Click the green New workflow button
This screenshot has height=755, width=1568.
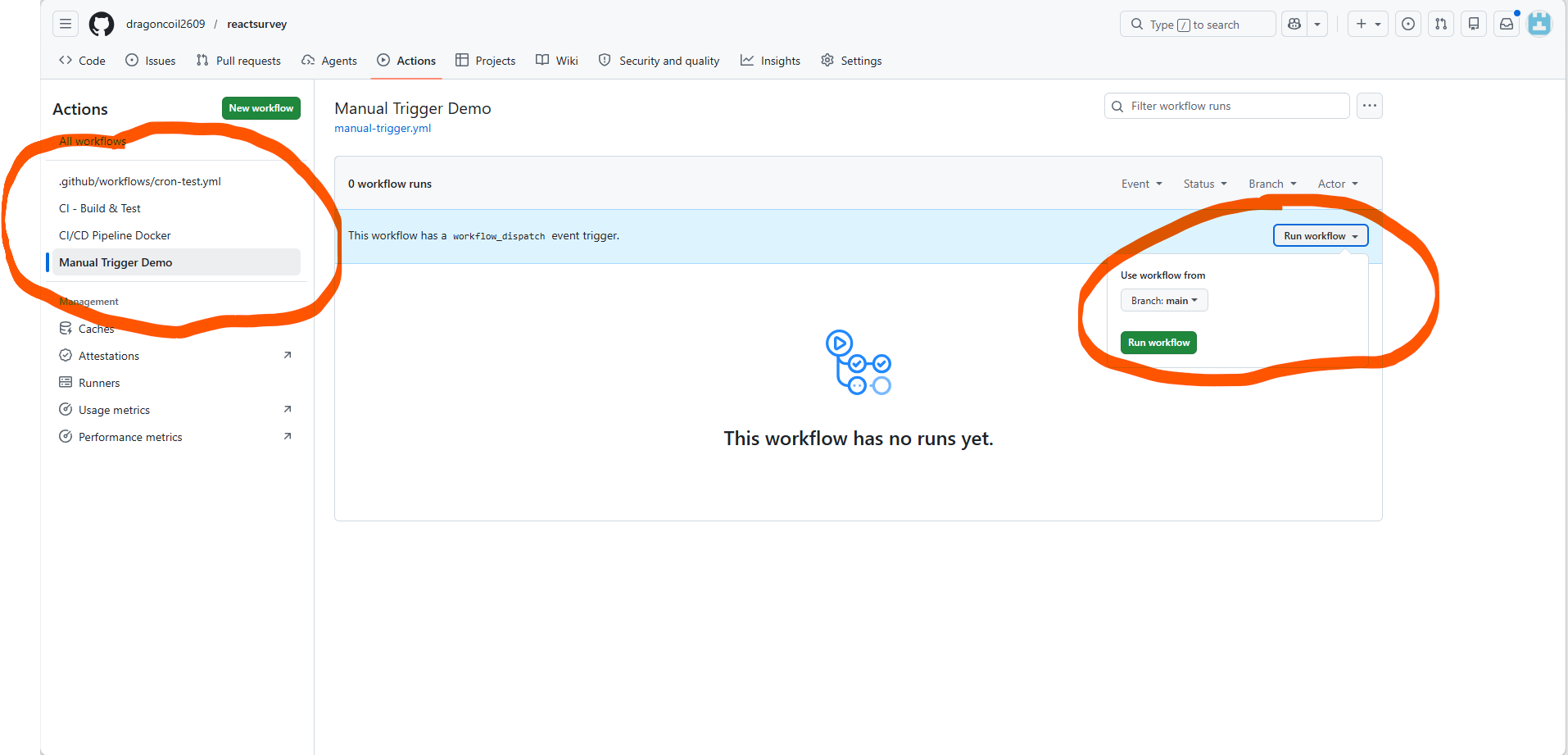pyautogui.click(x=261, y=108)
